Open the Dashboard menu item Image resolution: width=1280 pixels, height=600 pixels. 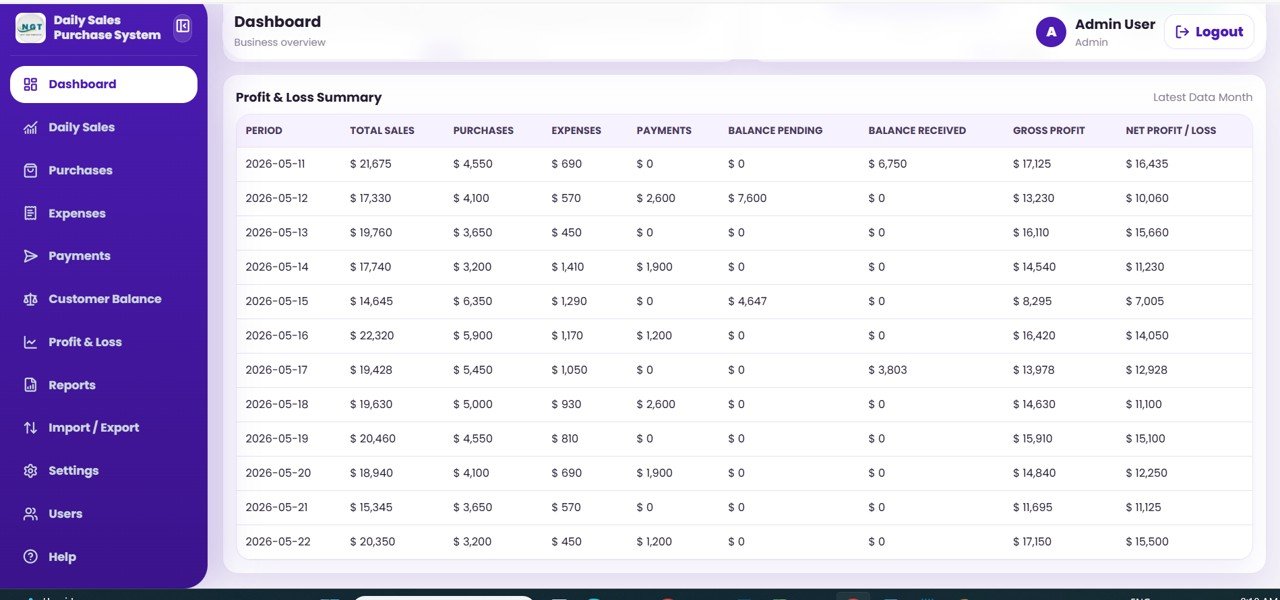pos(104,84)
